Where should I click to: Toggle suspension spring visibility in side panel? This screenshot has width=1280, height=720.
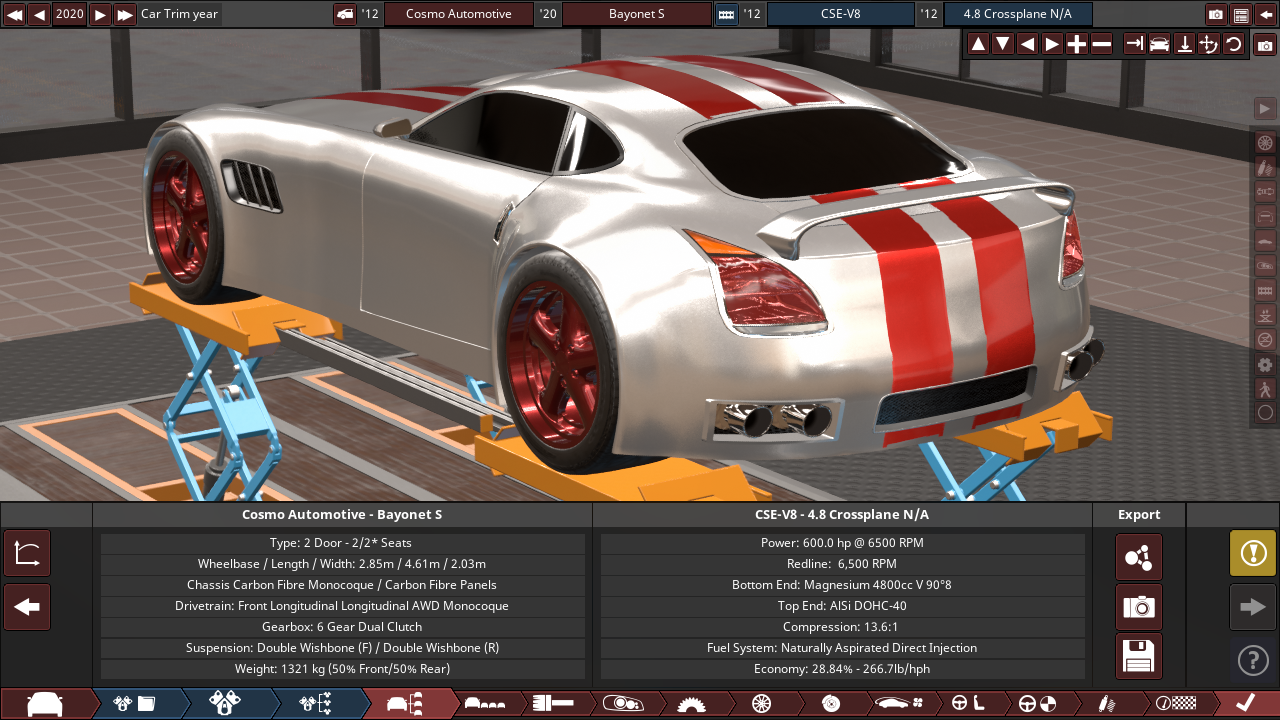1265,167
